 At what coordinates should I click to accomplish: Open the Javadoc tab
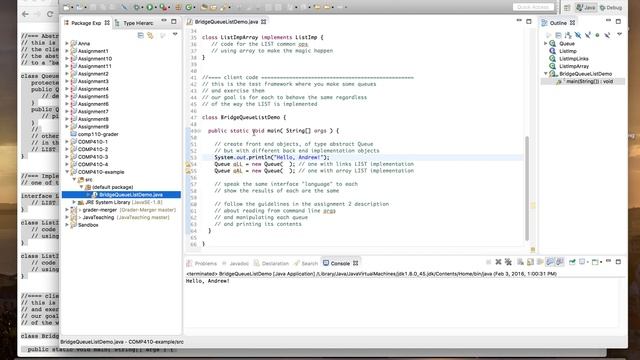coord(236,263)
